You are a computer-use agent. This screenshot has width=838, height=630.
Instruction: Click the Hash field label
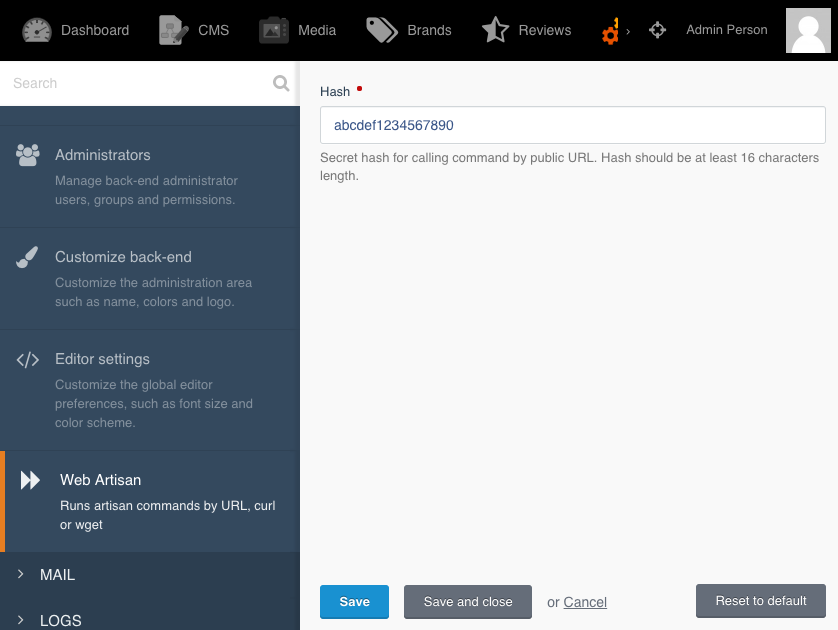(335, 92)
